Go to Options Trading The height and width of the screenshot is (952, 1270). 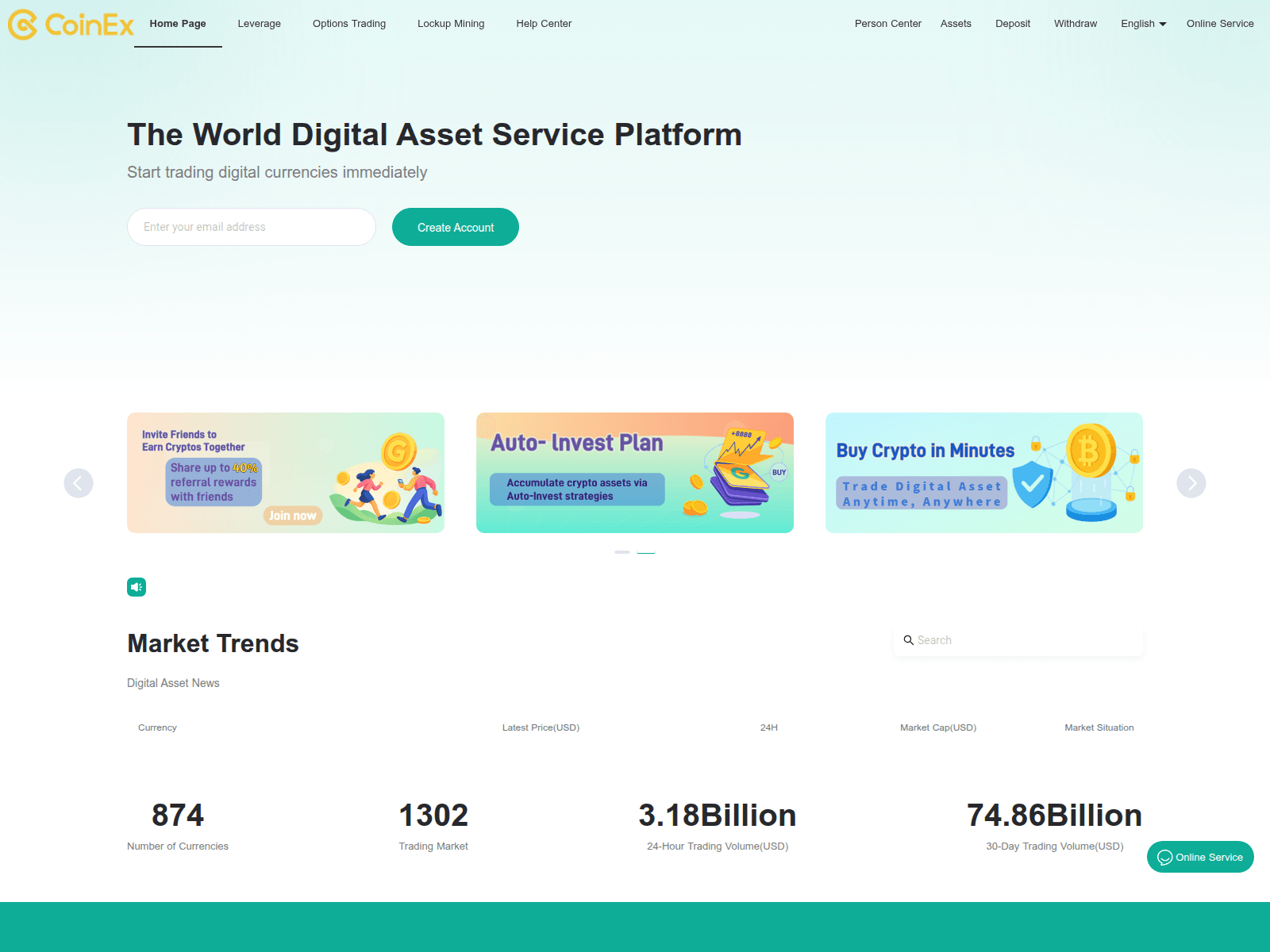pyautogui.click(x=349, y=24)
